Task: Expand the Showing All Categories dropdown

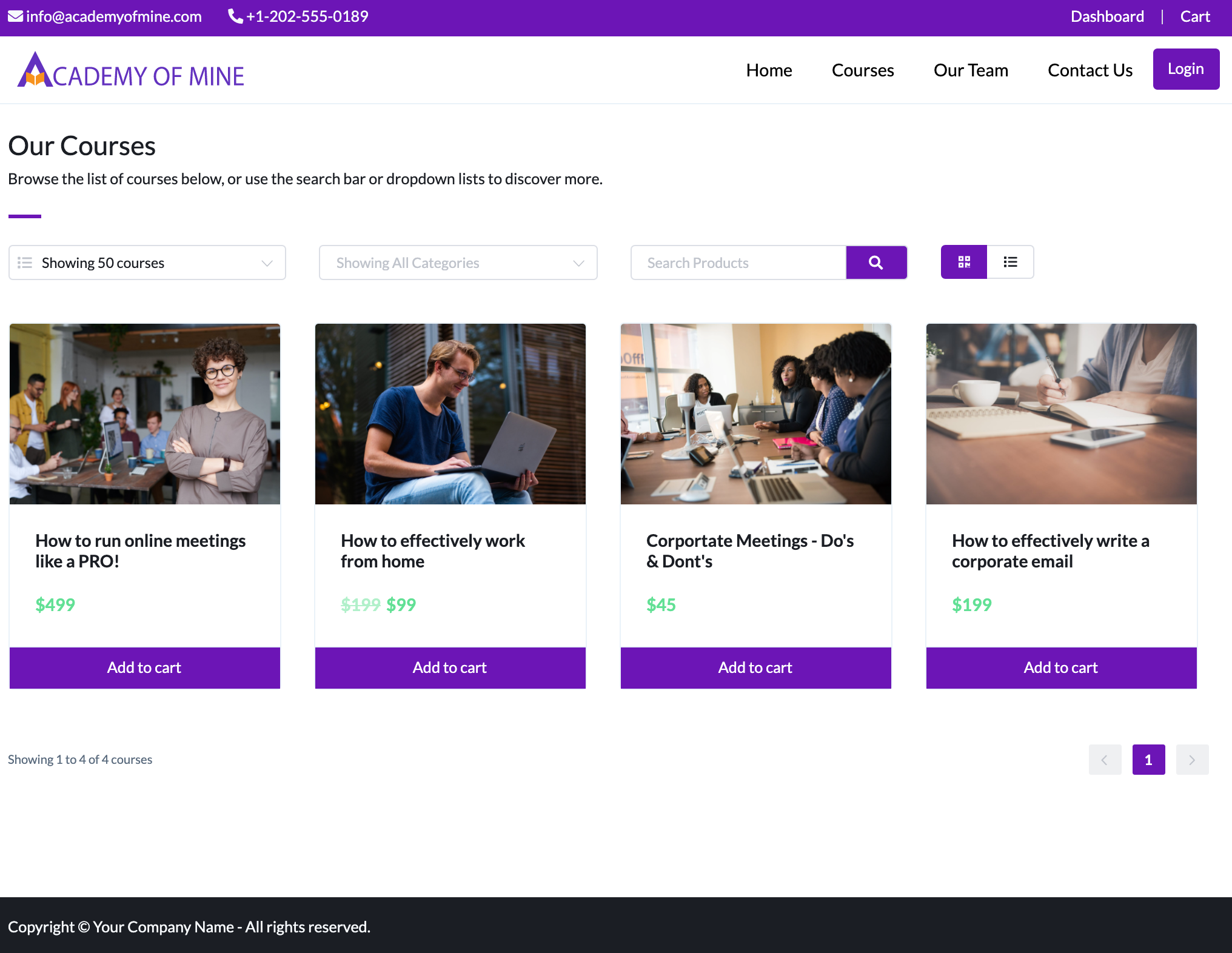Action: point(458,262)
